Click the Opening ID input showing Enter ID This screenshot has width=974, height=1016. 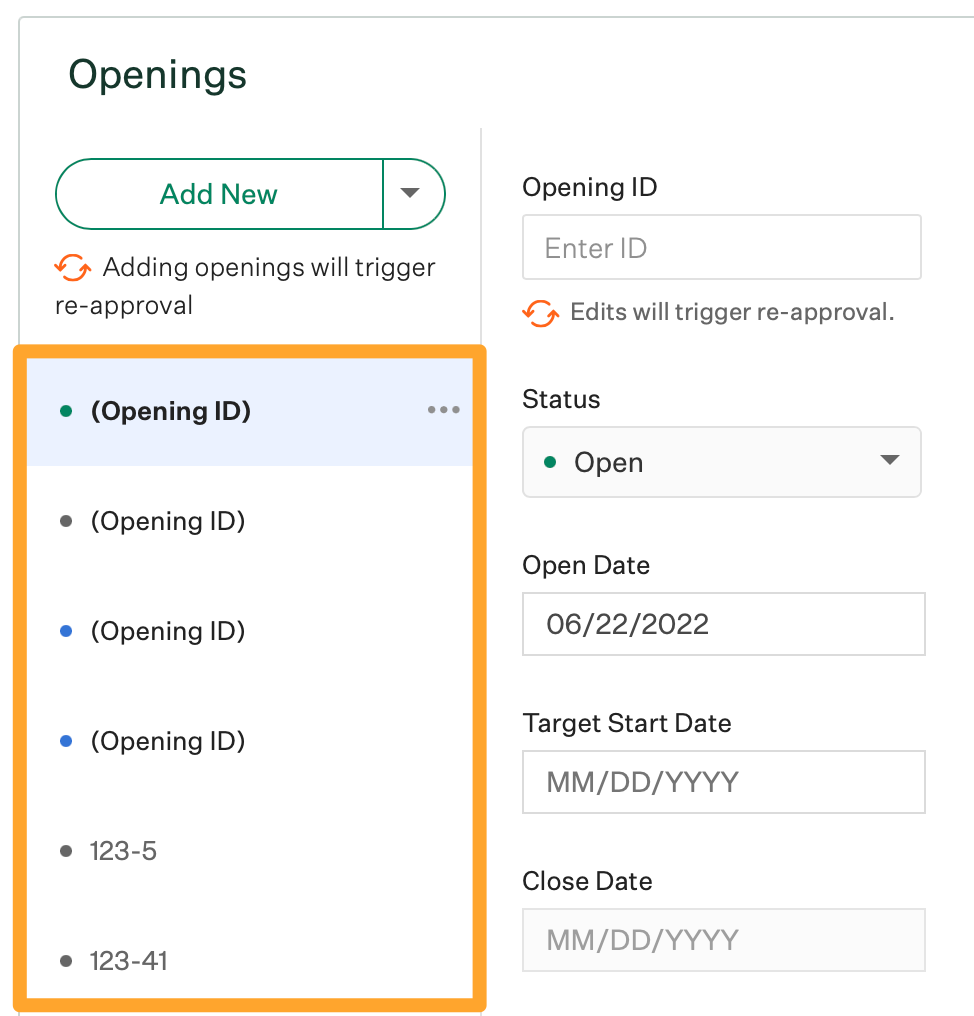pos(721,247)
